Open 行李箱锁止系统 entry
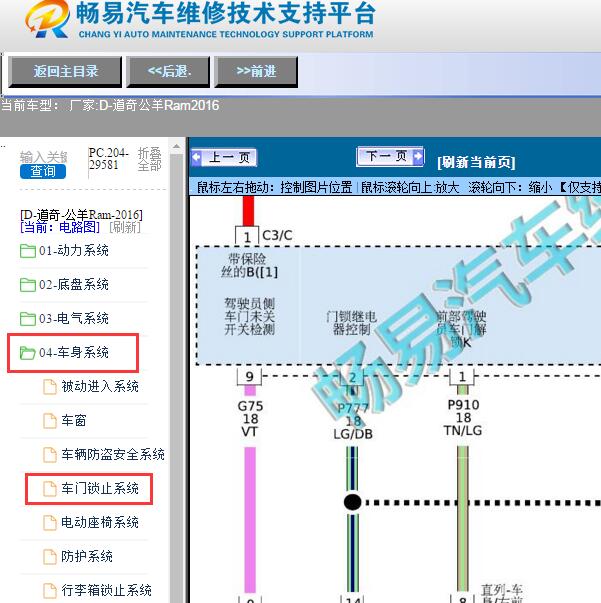 [107, 590]
